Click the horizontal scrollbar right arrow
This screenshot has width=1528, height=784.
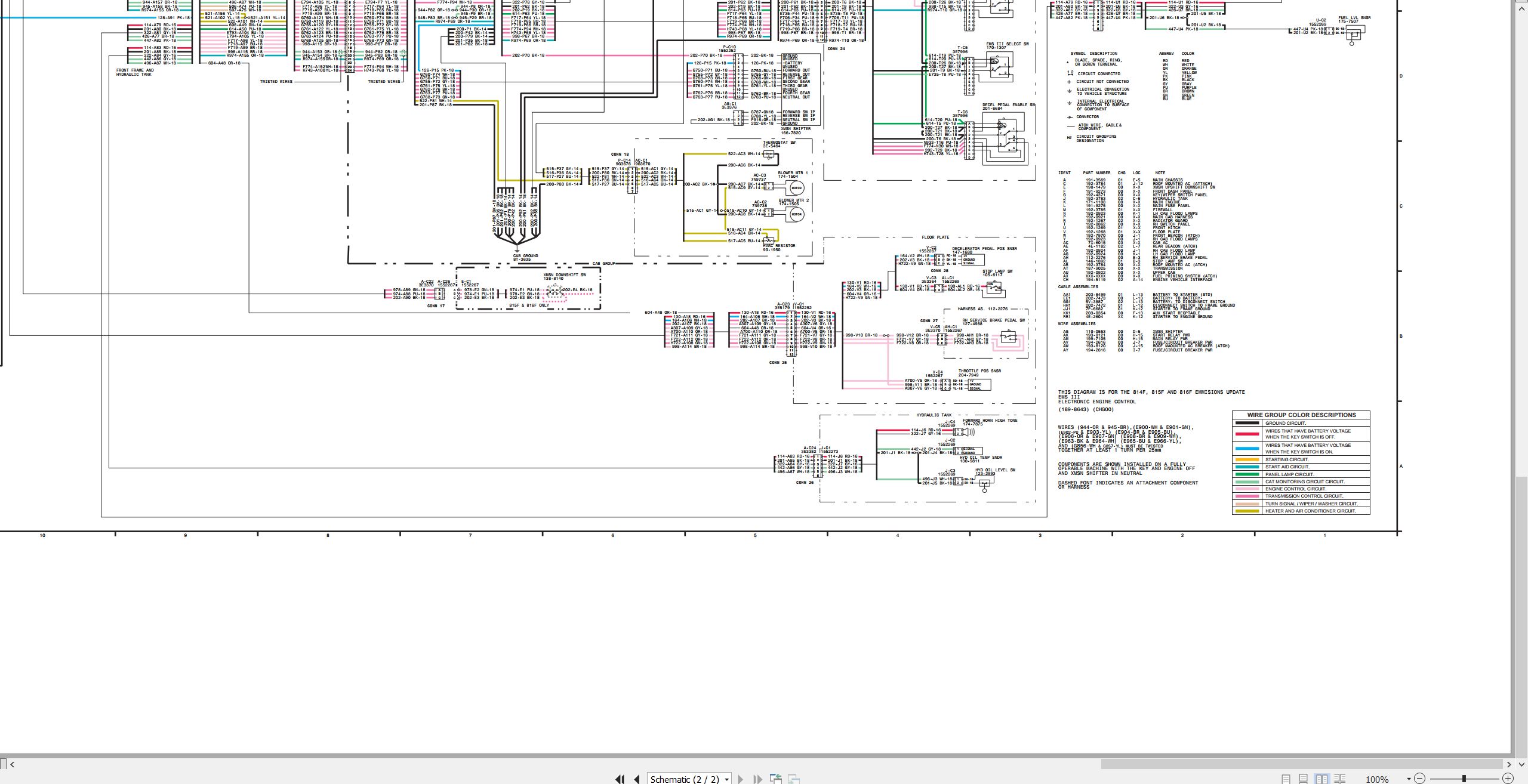pos(1509,764)
